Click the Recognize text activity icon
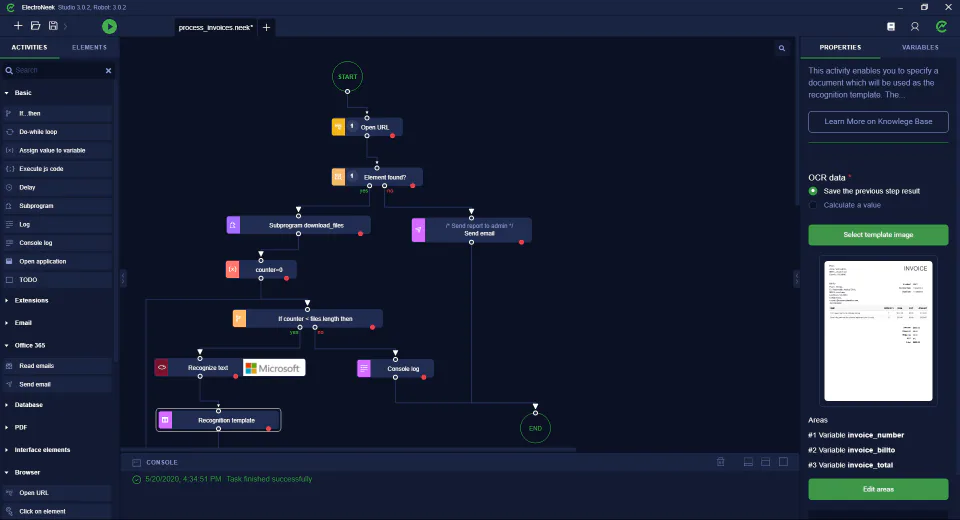The image size is (960, 520). [x=162, y=367]
